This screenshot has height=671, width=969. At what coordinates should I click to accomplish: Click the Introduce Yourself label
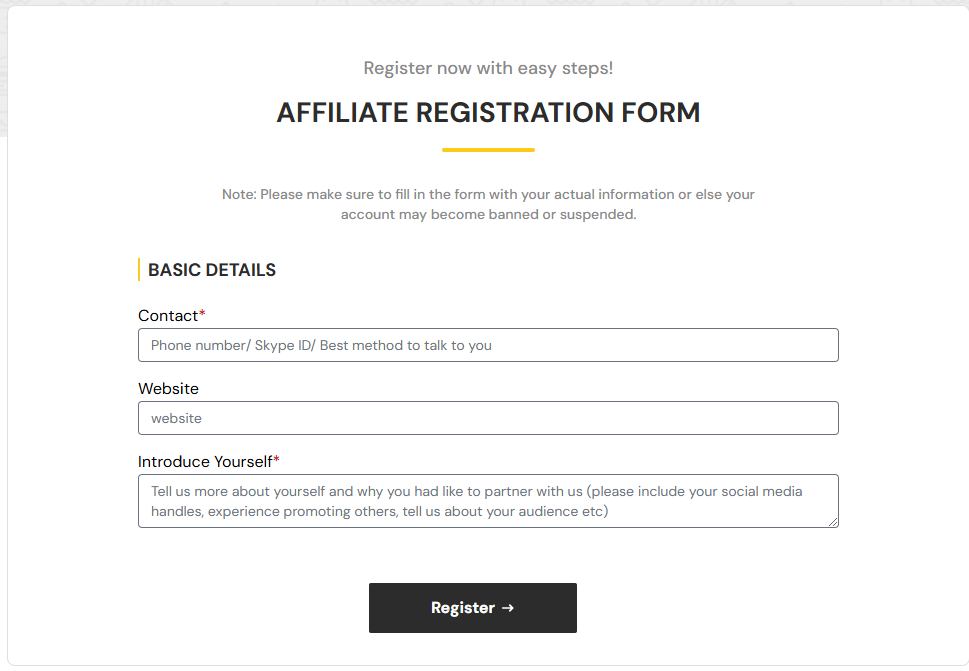(x=205, y=462)
